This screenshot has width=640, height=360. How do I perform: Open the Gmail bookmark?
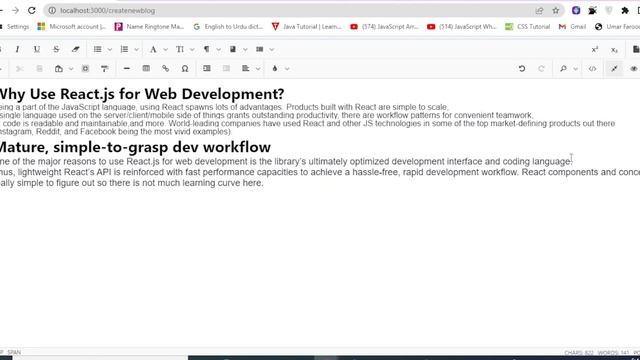(x=572, y=27)
